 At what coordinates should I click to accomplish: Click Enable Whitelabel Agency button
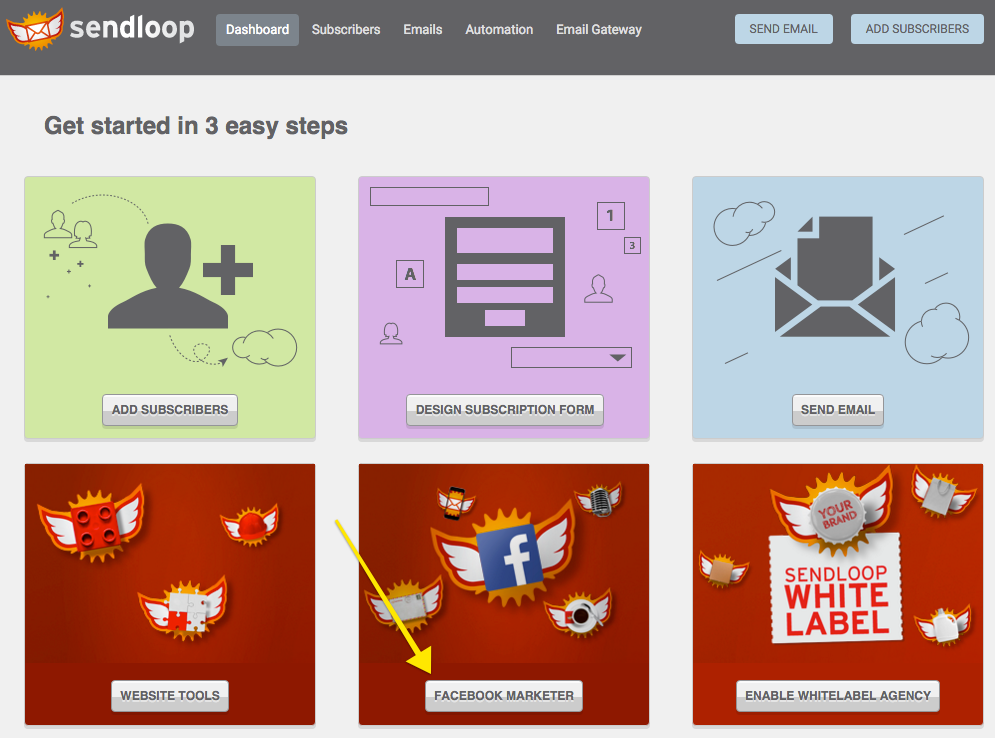[838, 696]
